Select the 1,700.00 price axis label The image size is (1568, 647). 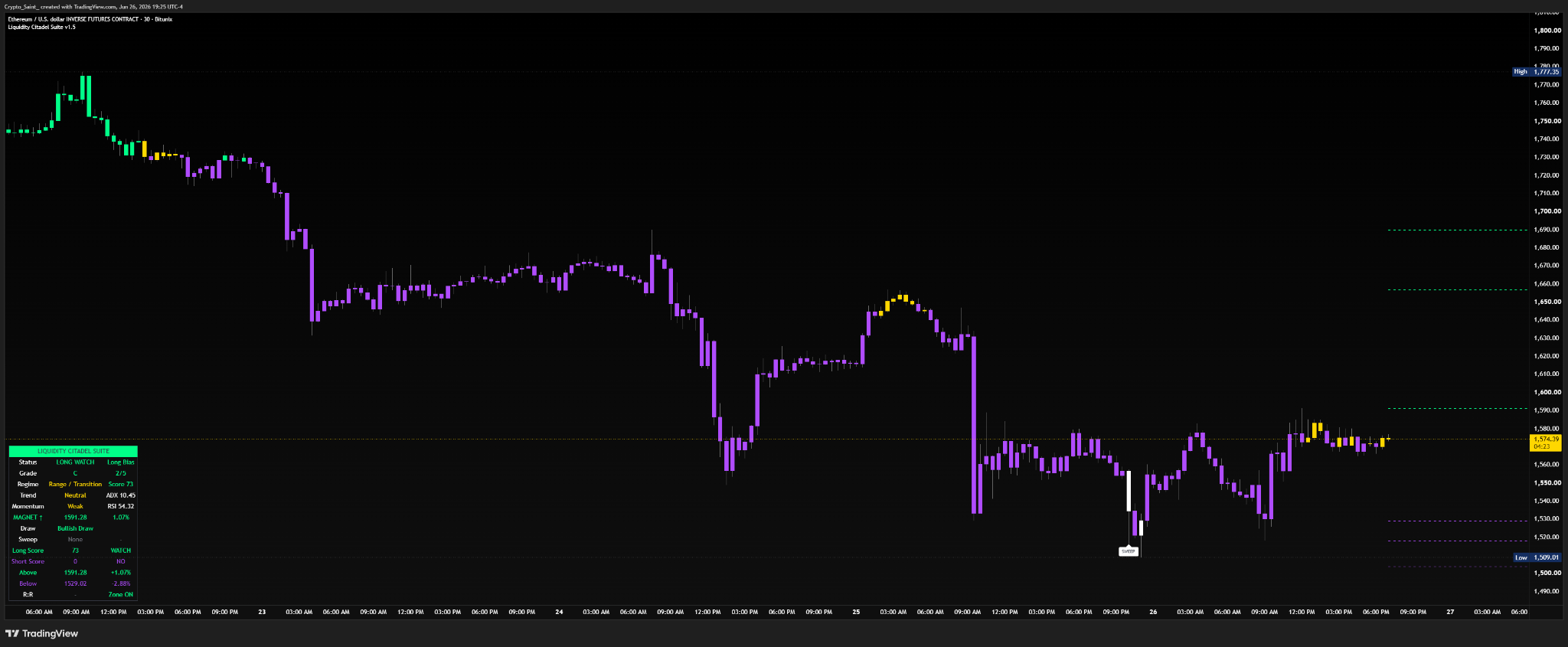[x=1547, y=211]
